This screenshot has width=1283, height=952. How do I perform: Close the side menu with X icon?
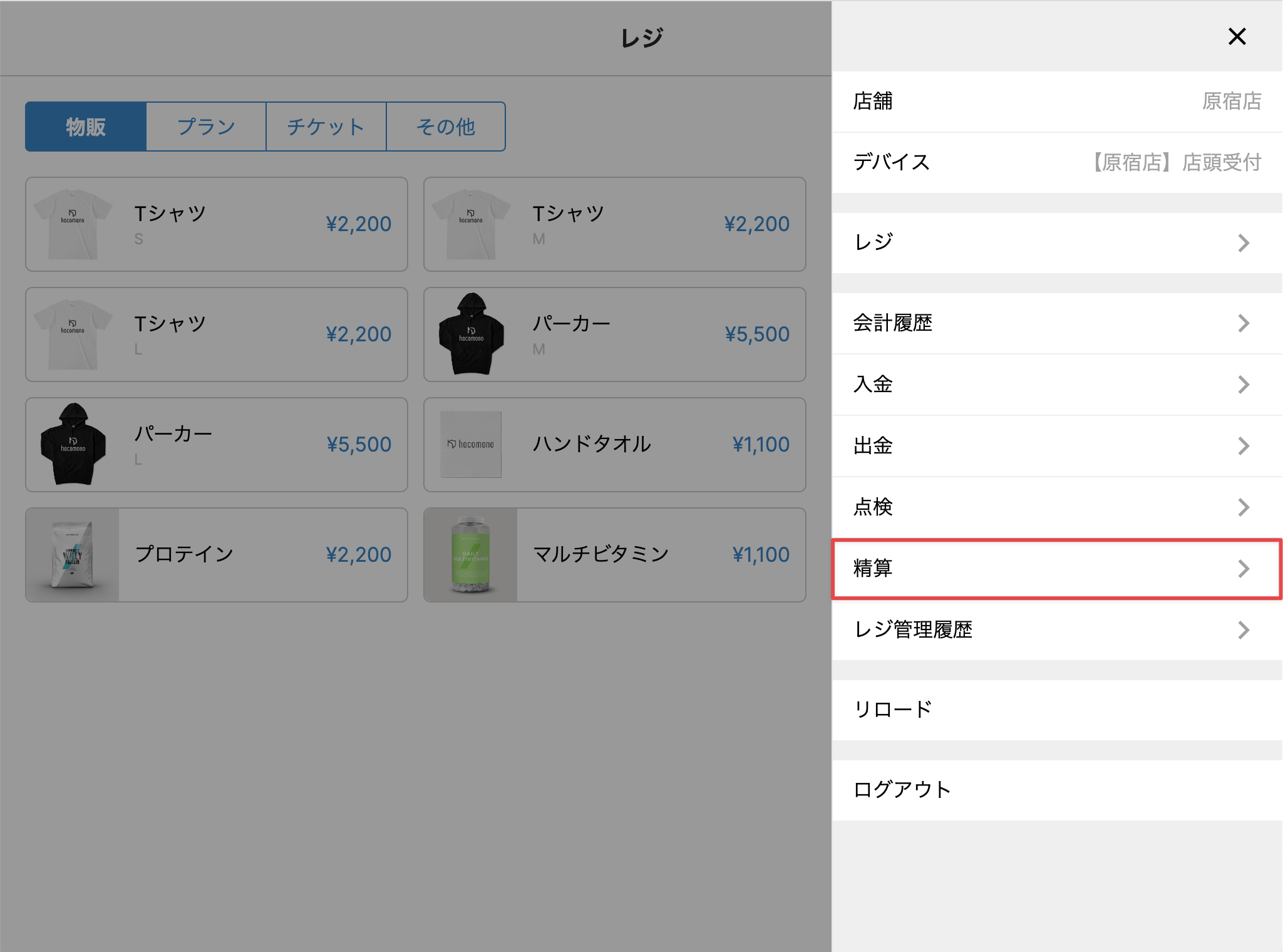1237,36
